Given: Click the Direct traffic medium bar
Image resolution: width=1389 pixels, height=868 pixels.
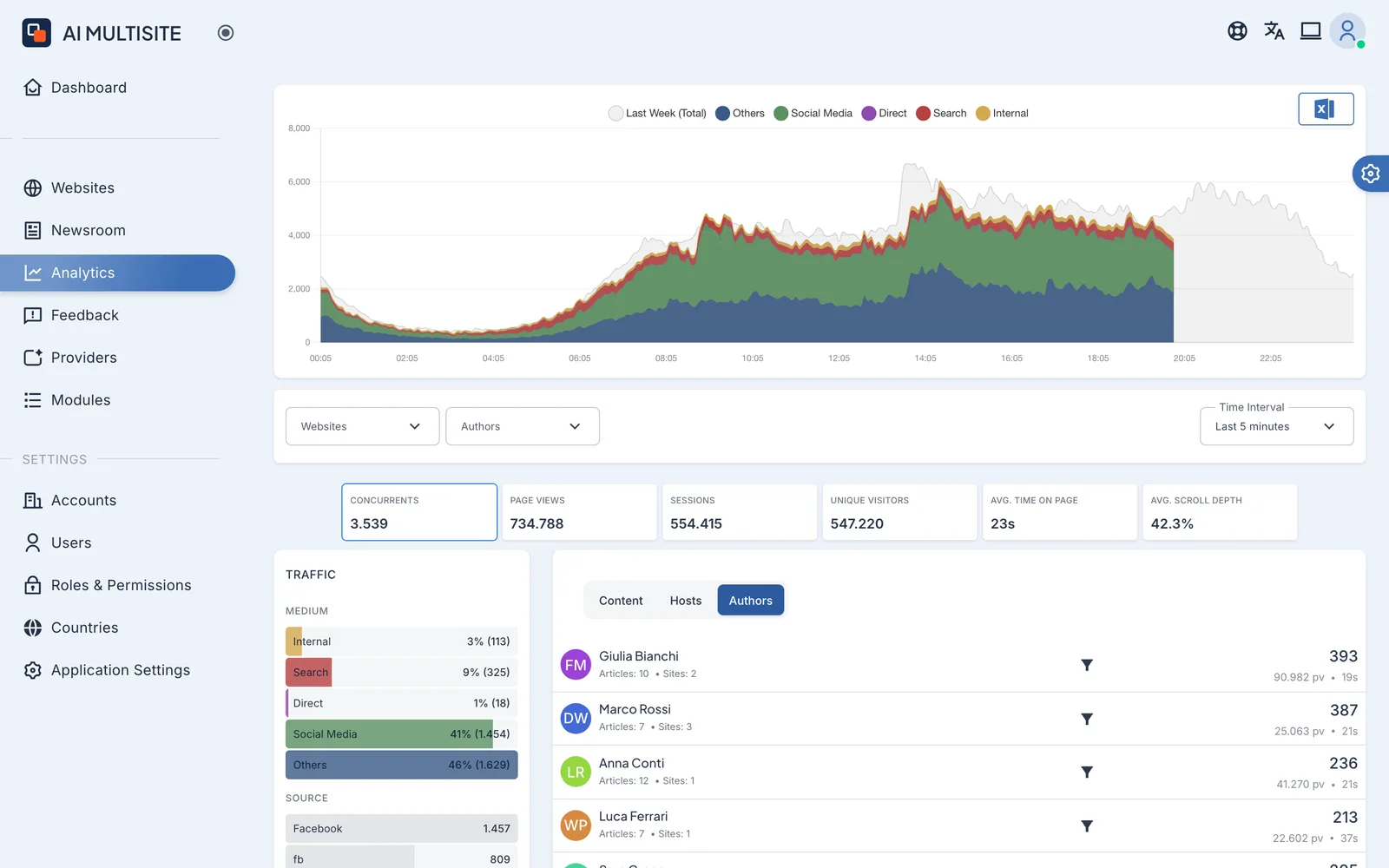Looking at the screenshot, I should click(x=402, y=703).
